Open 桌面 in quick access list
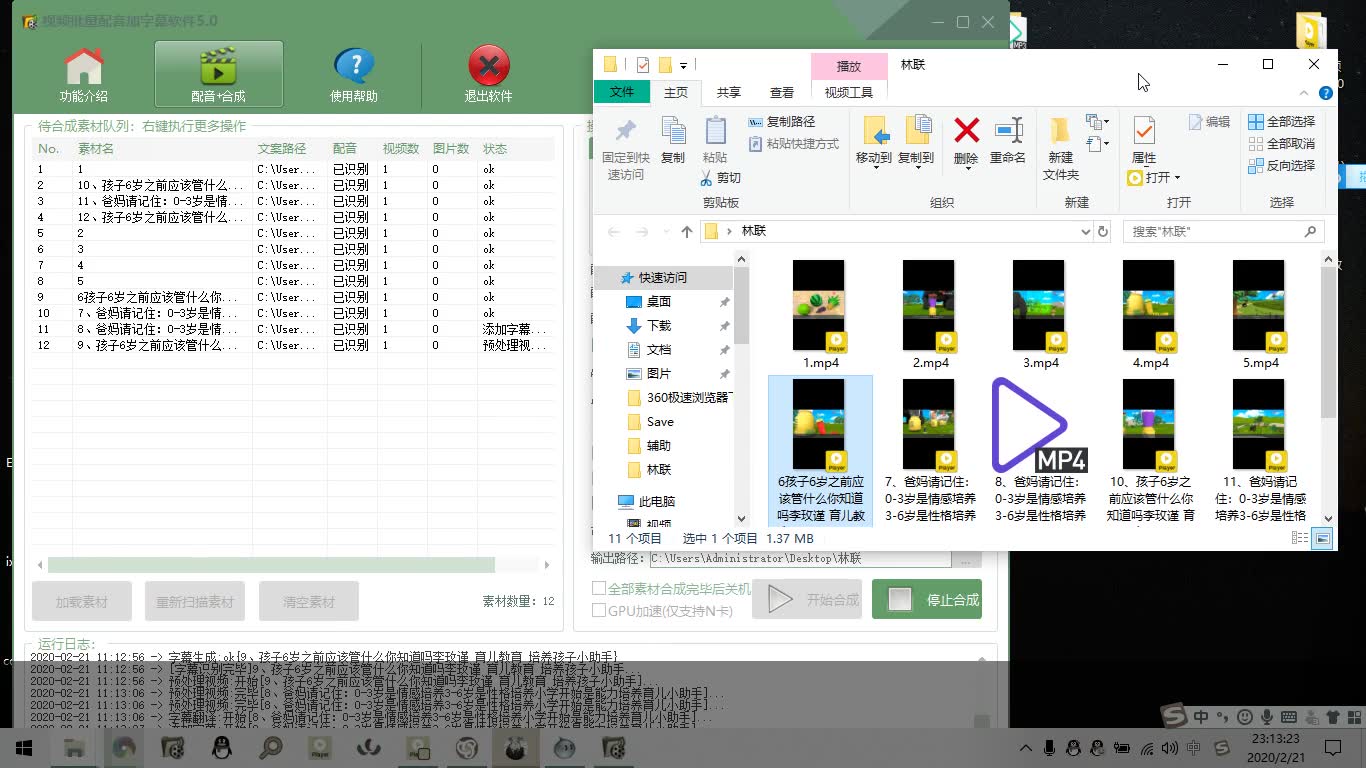 click(x=659, y=301)
